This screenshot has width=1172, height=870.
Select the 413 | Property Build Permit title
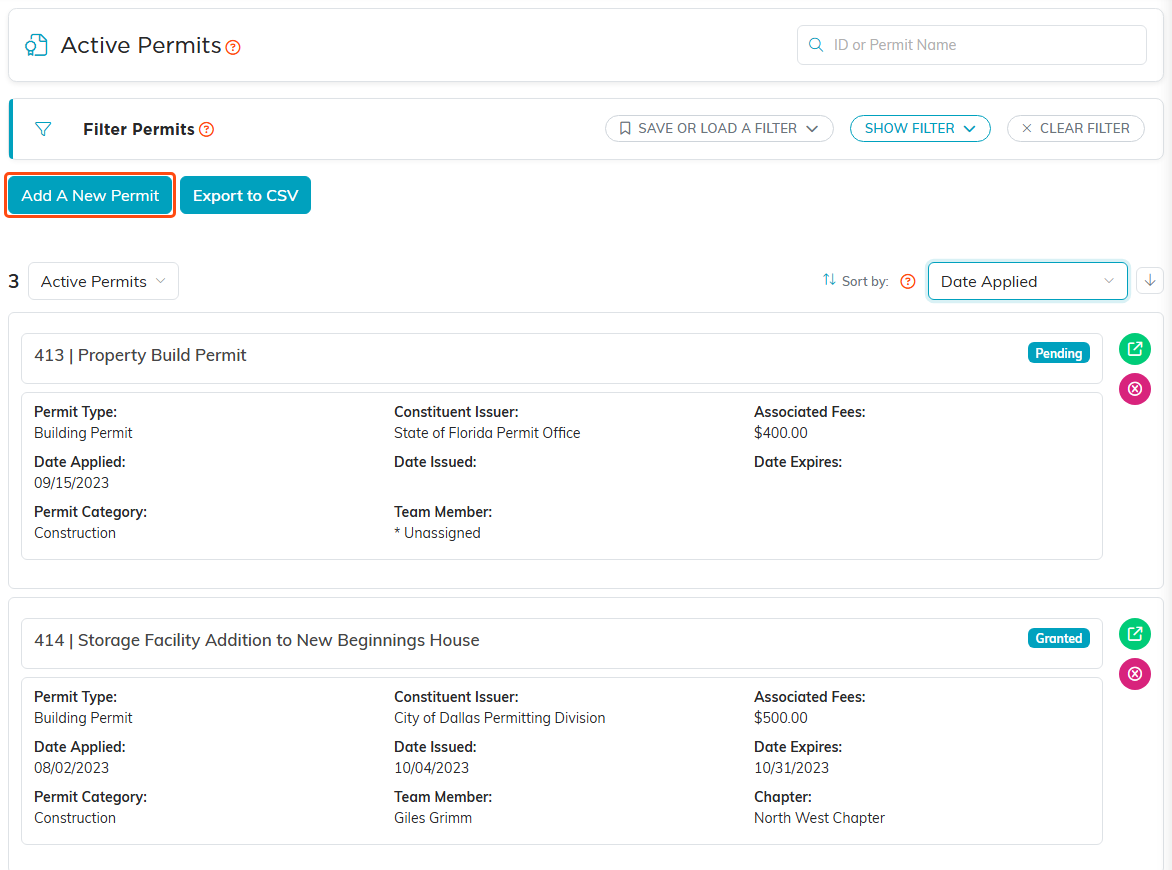click(140, 355)
